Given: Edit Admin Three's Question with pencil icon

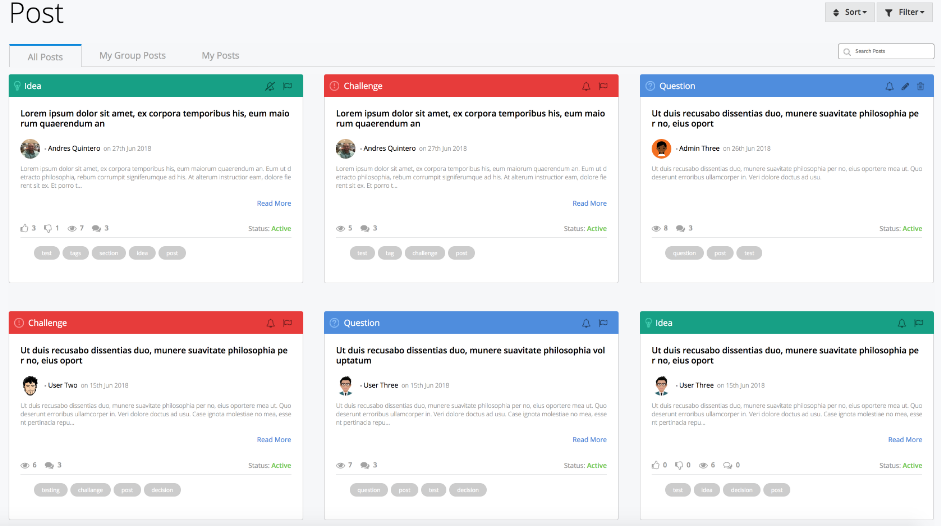Looking at the screenshot, I should click(x=905, y=86).
